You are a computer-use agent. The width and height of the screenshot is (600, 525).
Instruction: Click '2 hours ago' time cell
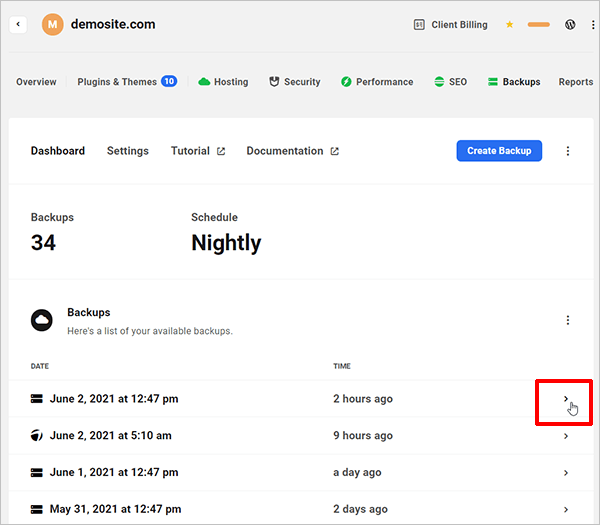[x=363, y=399]
